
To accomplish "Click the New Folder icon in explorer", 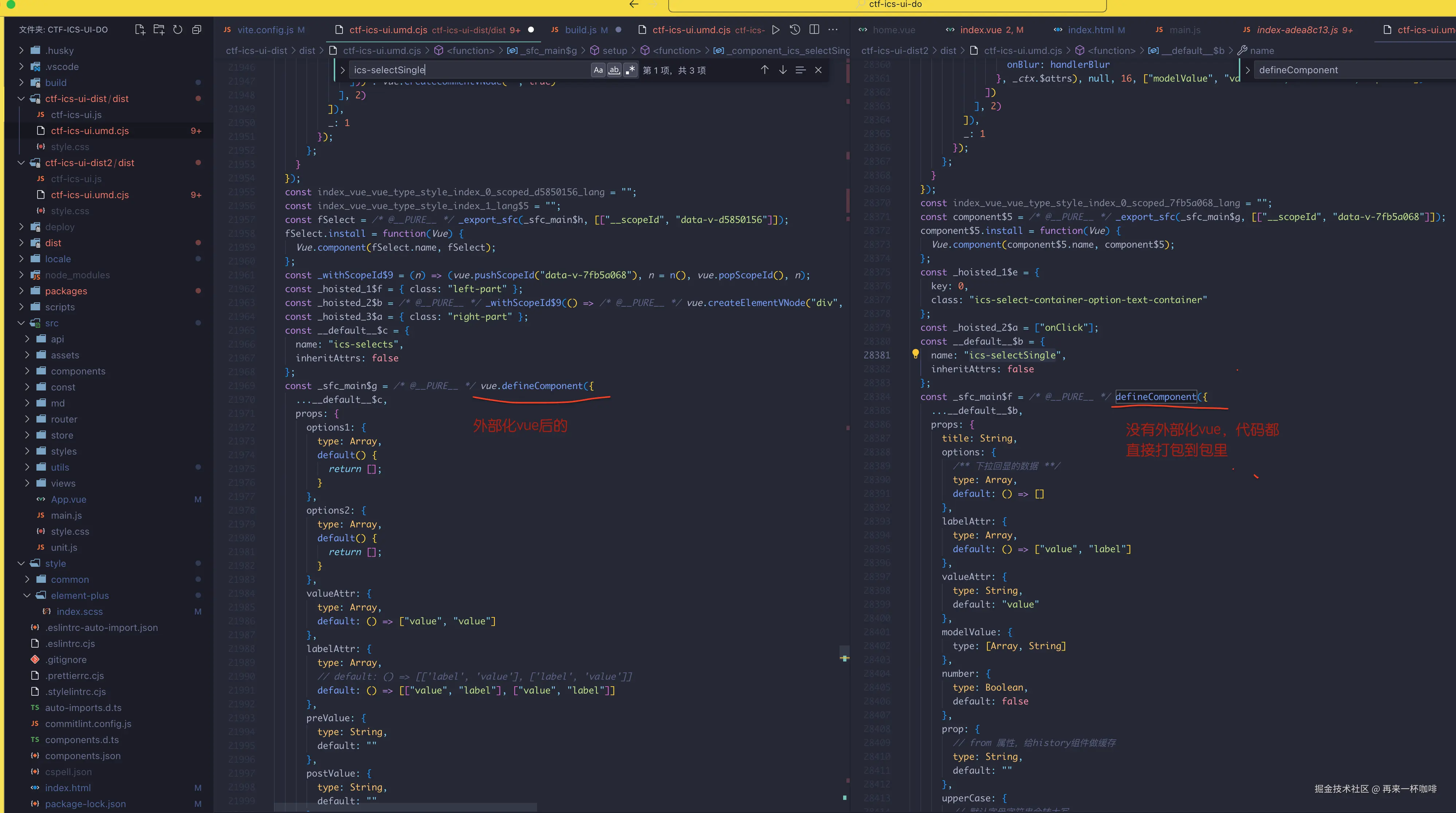I will coord(159,30).
